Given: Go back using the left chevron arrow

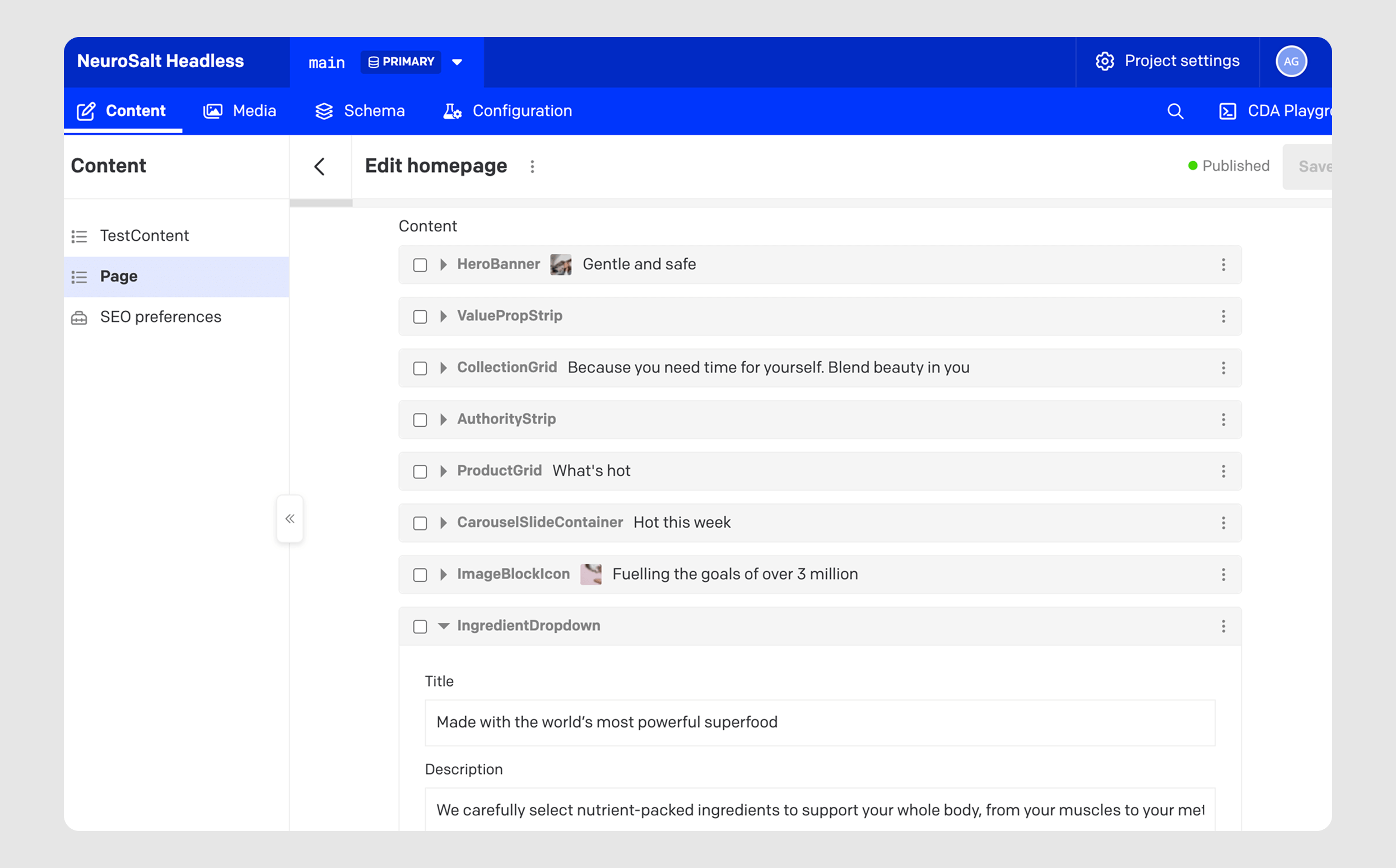Looking at the screenshot, I should (x=320, y=166).
